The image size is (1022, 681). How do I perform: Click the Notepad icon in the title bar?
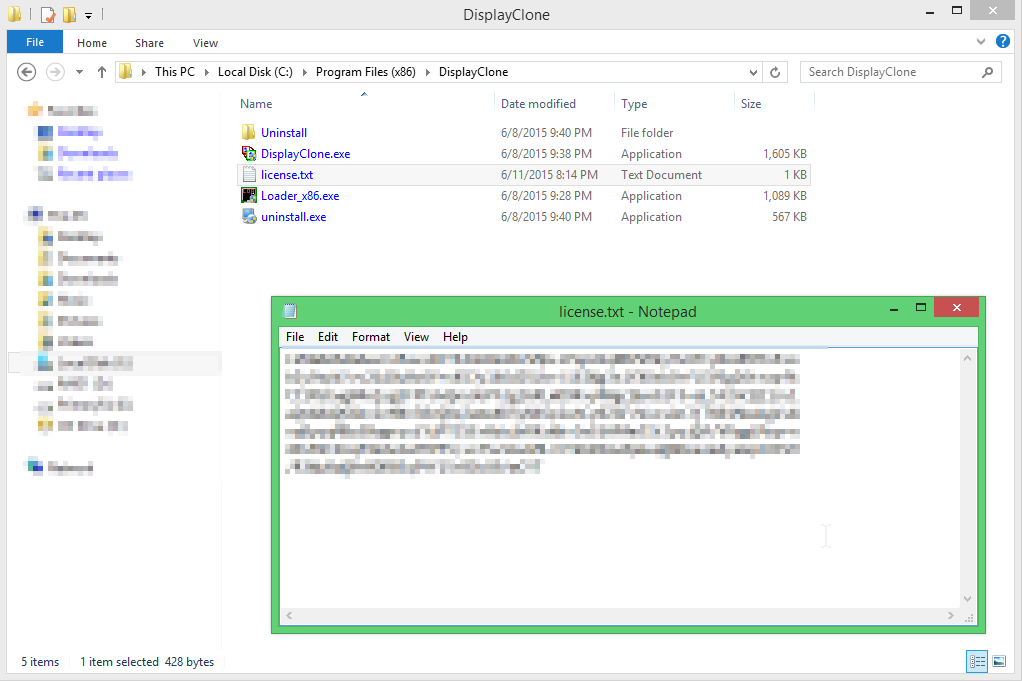click(x=290, y=311)
